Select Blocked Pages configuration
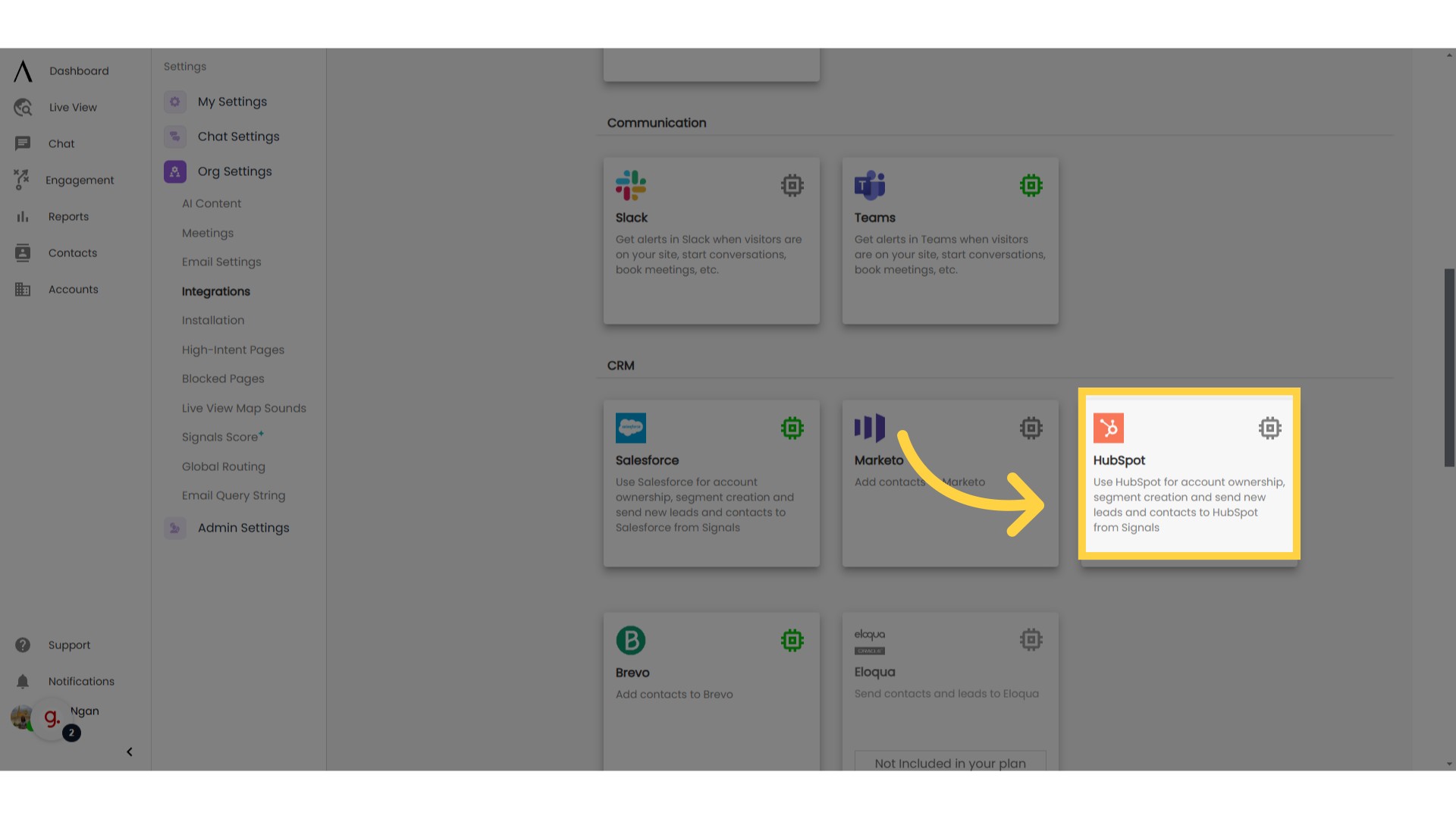The width and height of the screenshot is (1456, 819). 222,378
